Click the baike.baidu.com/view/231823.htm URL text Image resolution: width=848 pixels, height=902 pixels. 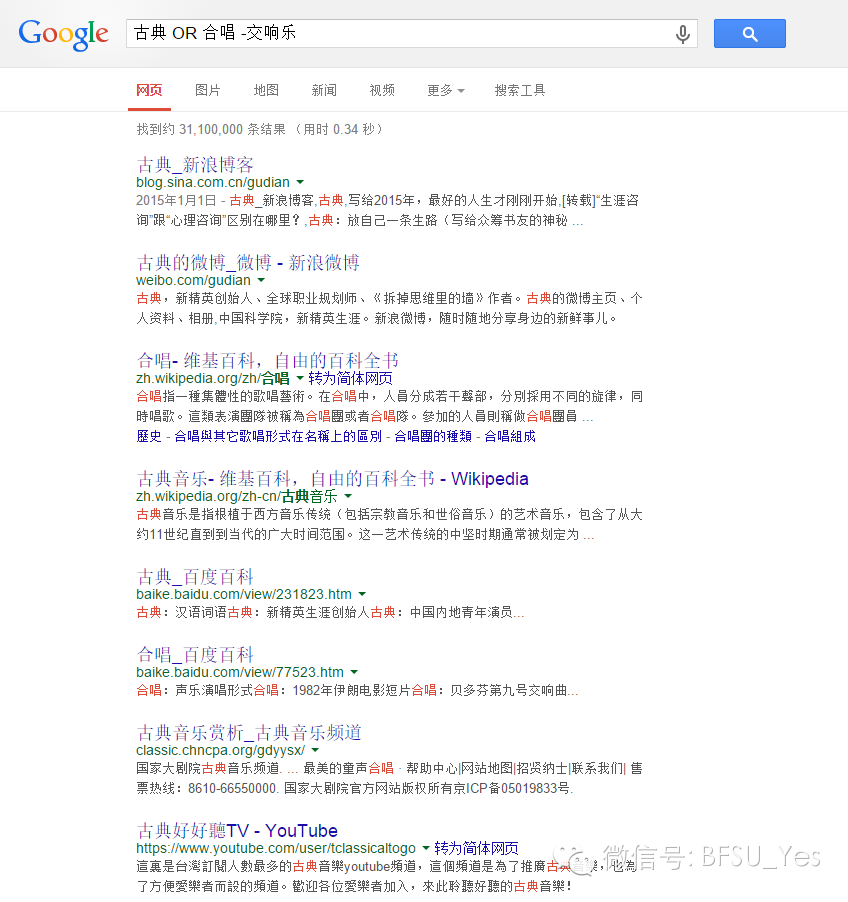point(244,594)
